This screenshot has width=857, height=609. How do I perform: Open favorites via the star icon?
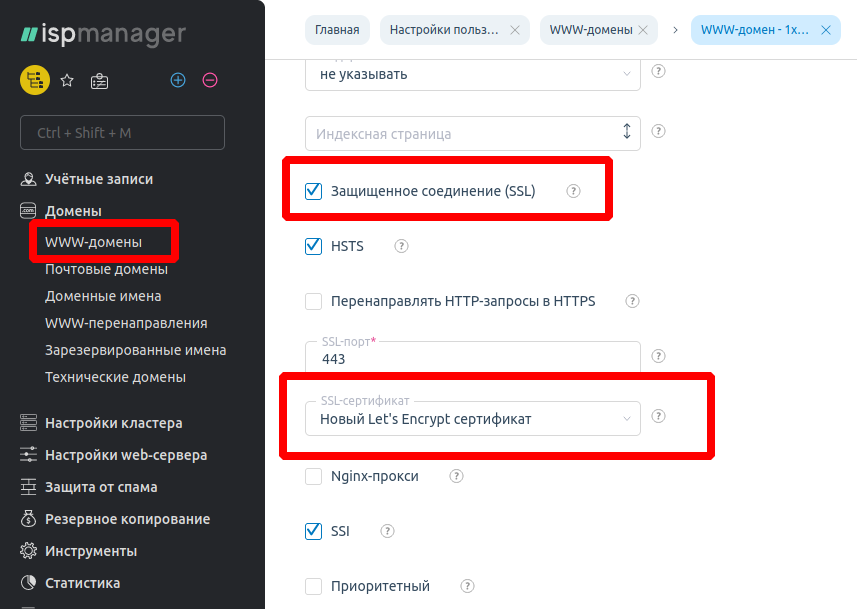[x=67, y=81]
